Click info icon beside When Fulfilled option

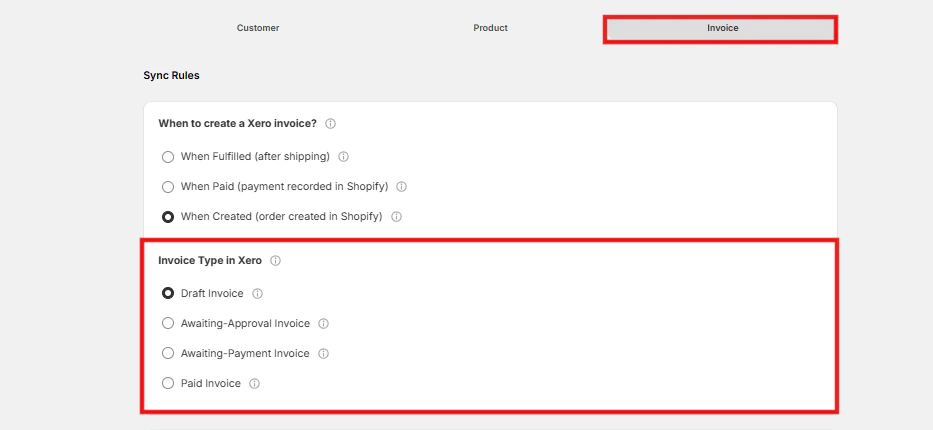pyautogui.click(x=343, y=157)
